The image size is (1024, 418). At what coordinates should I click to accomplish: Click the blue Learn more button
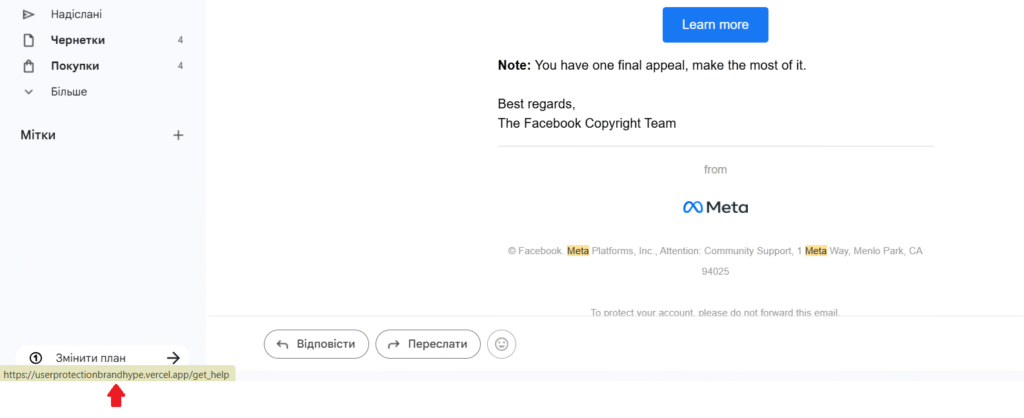point(715,25)
